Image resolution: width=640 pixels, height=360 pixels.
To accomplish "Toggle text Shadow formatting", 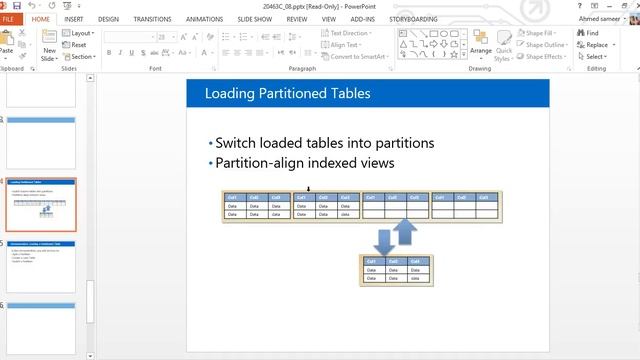I will click(x=143, y=53).
